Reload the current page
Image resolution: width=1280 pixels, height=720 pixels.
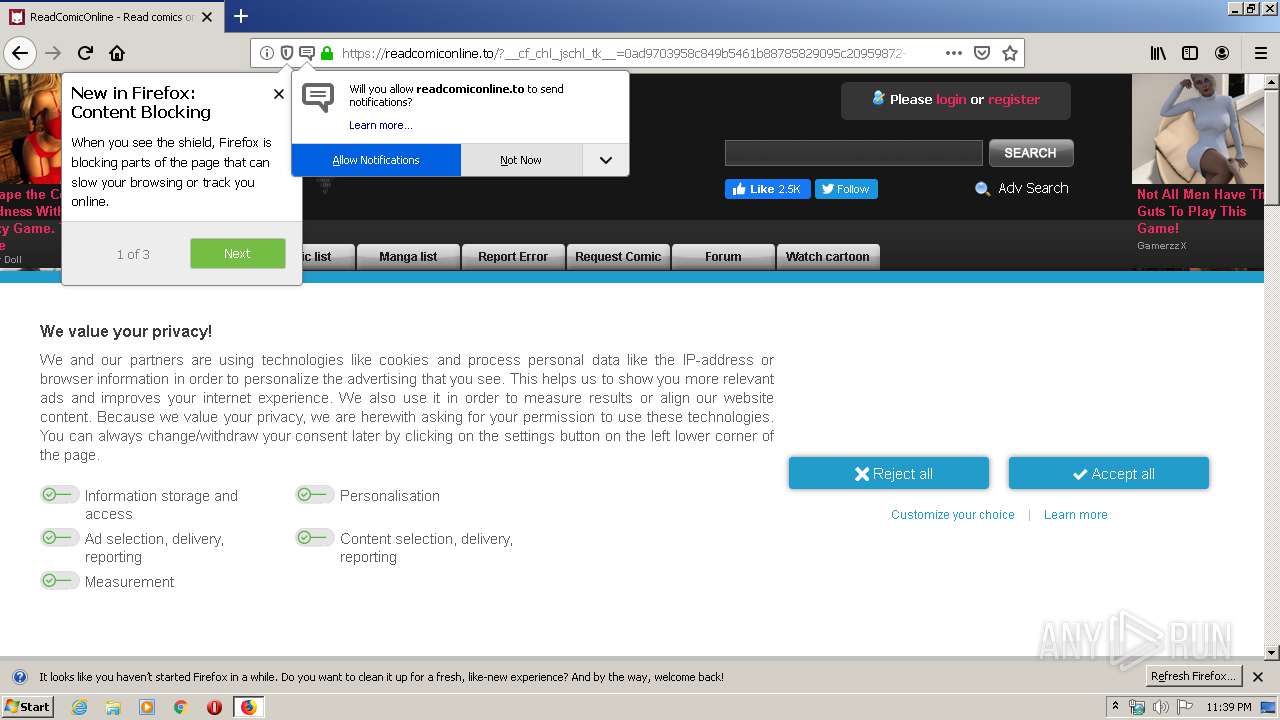[85, 53]
